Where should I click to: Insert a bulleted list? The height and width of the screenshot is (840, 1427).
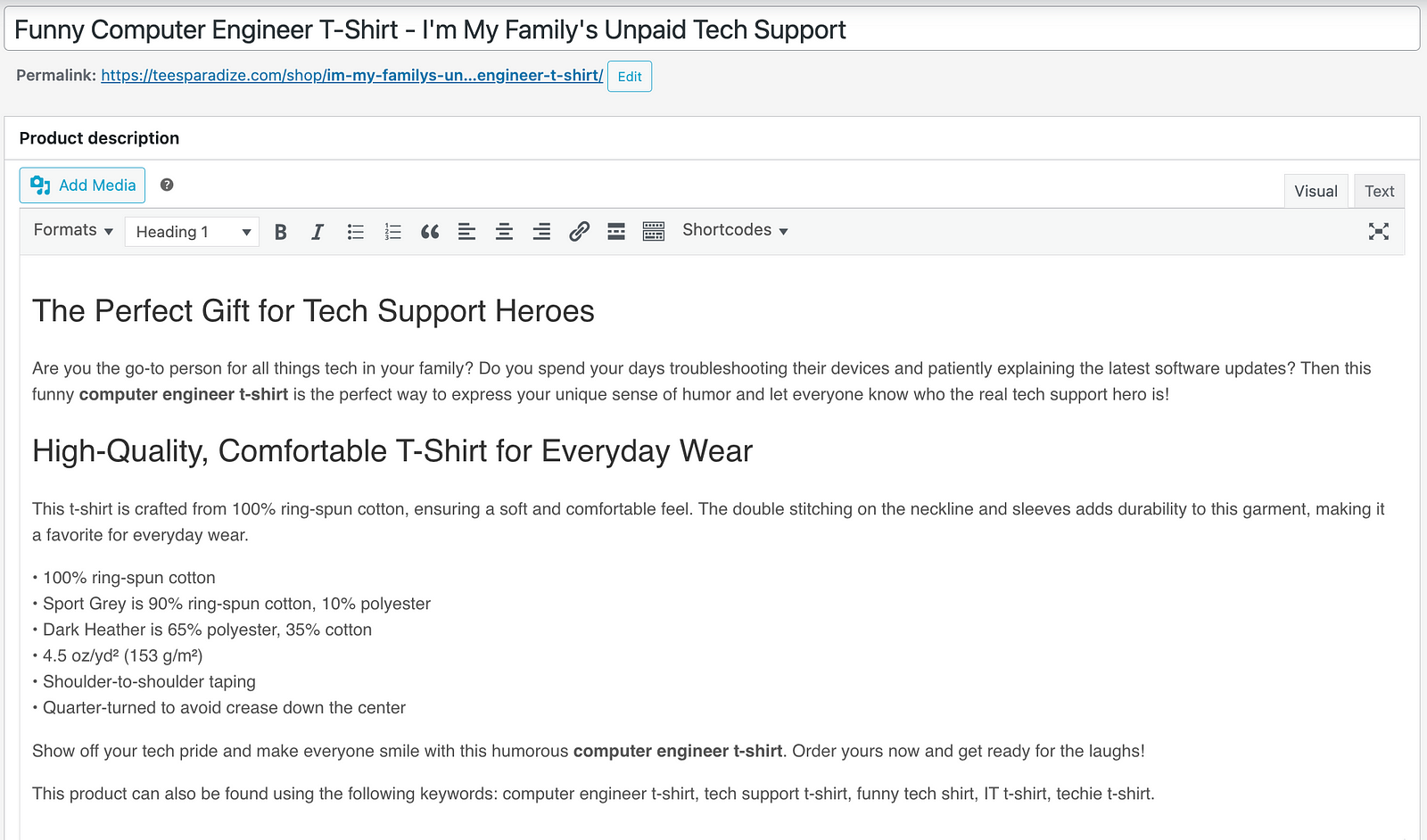coord(355,232)
